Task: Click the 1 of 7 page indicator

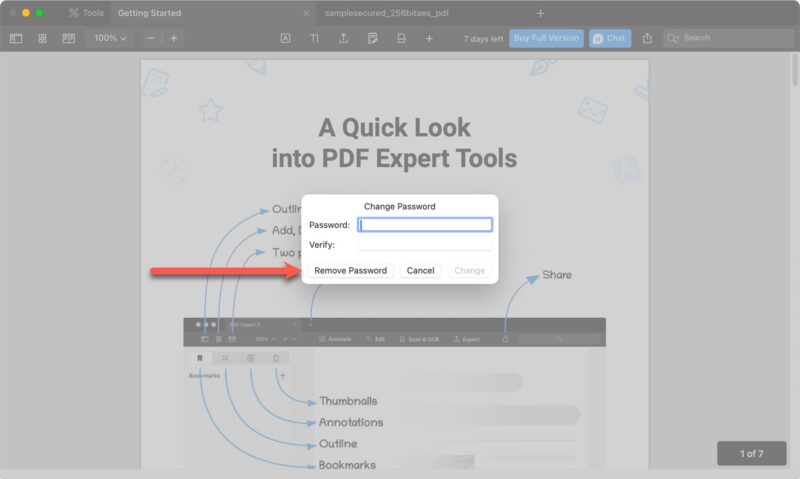Action: 752,453
